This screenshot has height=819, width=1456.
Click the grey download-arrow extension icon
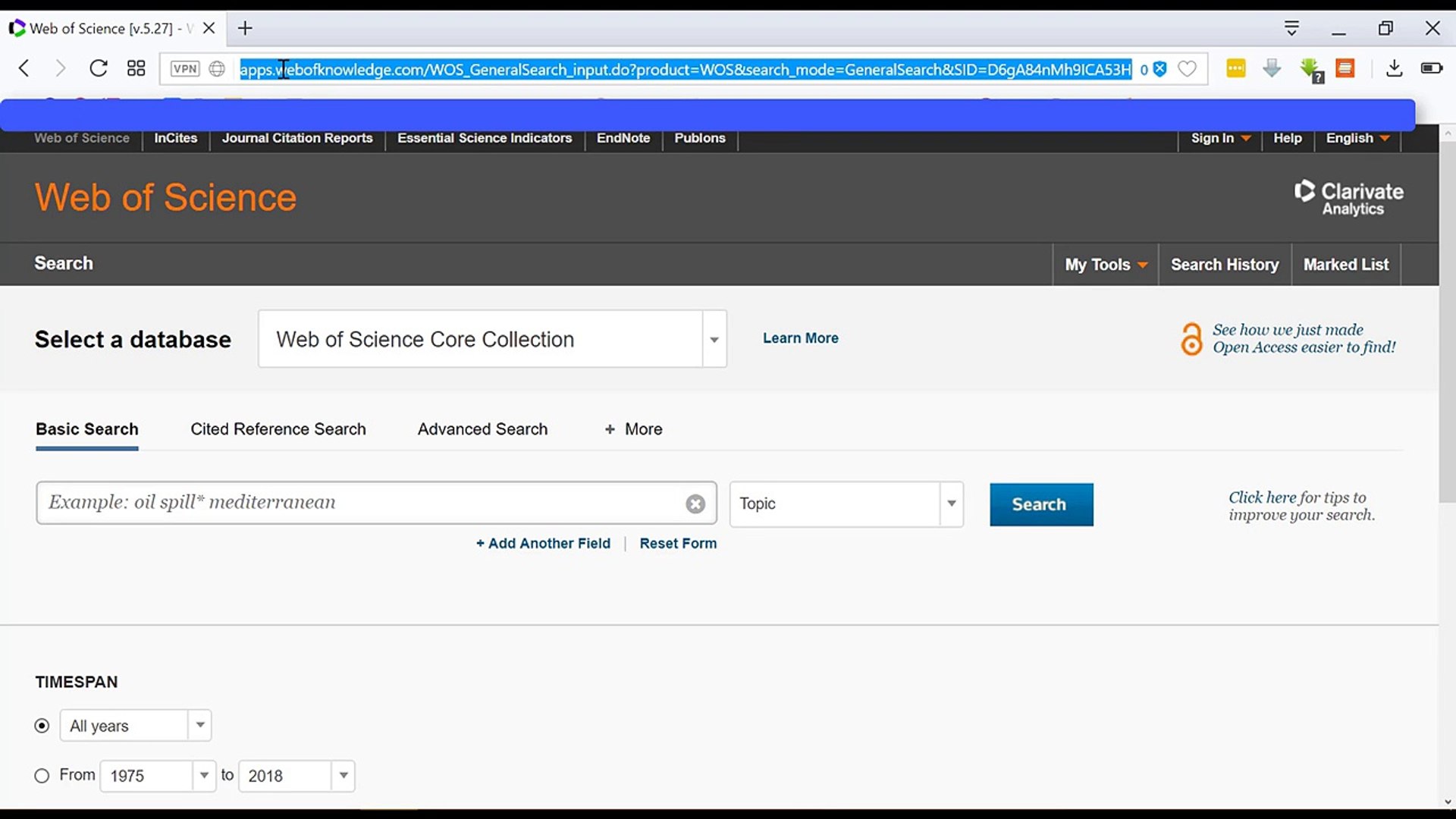1272,69
